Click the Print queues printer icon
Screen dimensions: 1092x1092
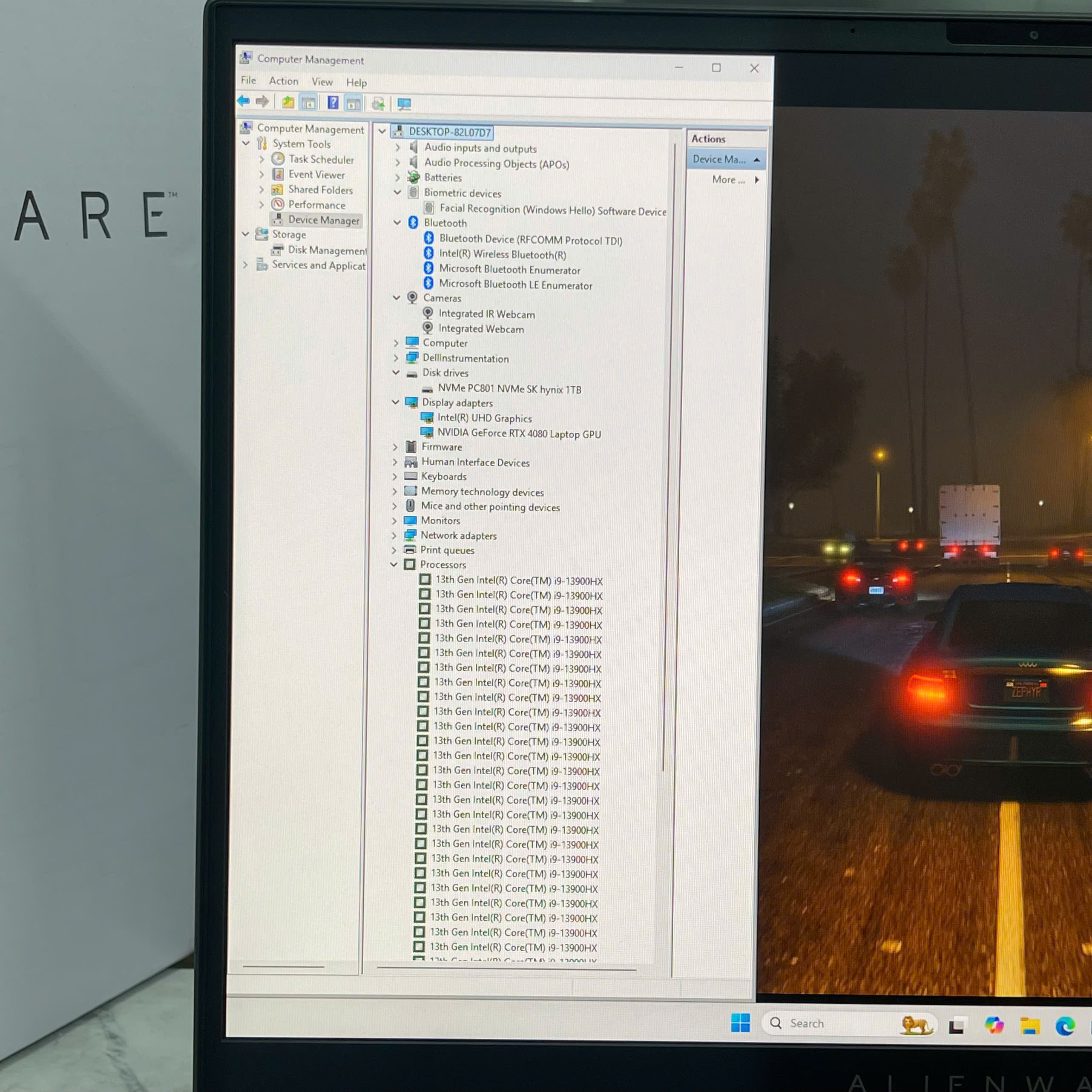(410, 549)
